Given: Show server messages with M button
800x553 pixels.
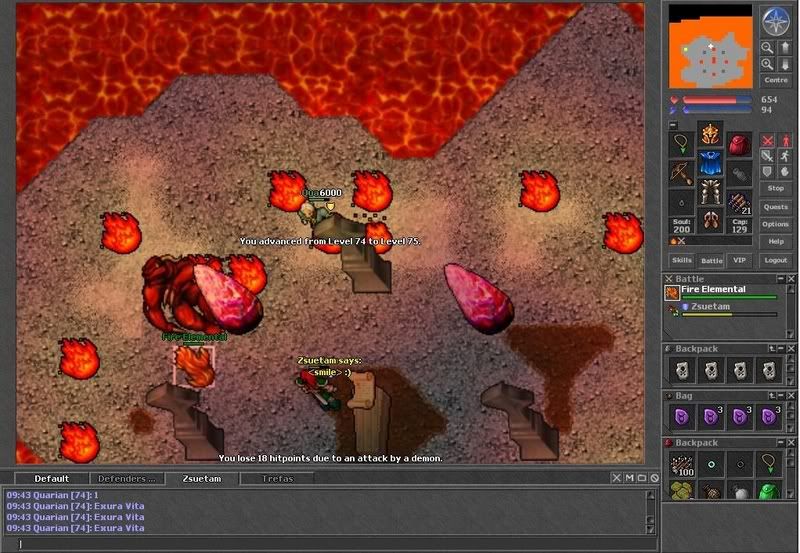Looking at the screenshot, I should [x=629, y=478].
